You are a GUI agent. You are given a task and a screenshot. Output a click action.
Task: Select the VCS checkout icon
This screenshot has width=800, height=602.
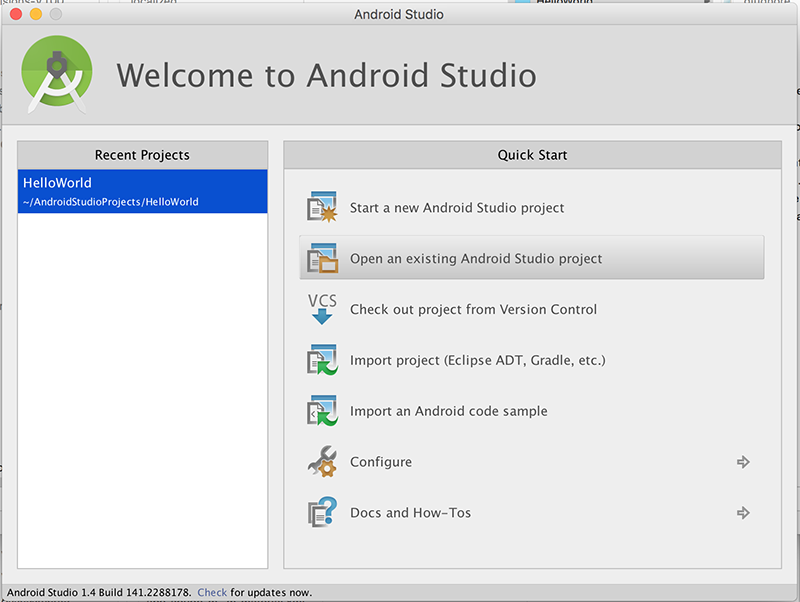click(x=321, y=308)
